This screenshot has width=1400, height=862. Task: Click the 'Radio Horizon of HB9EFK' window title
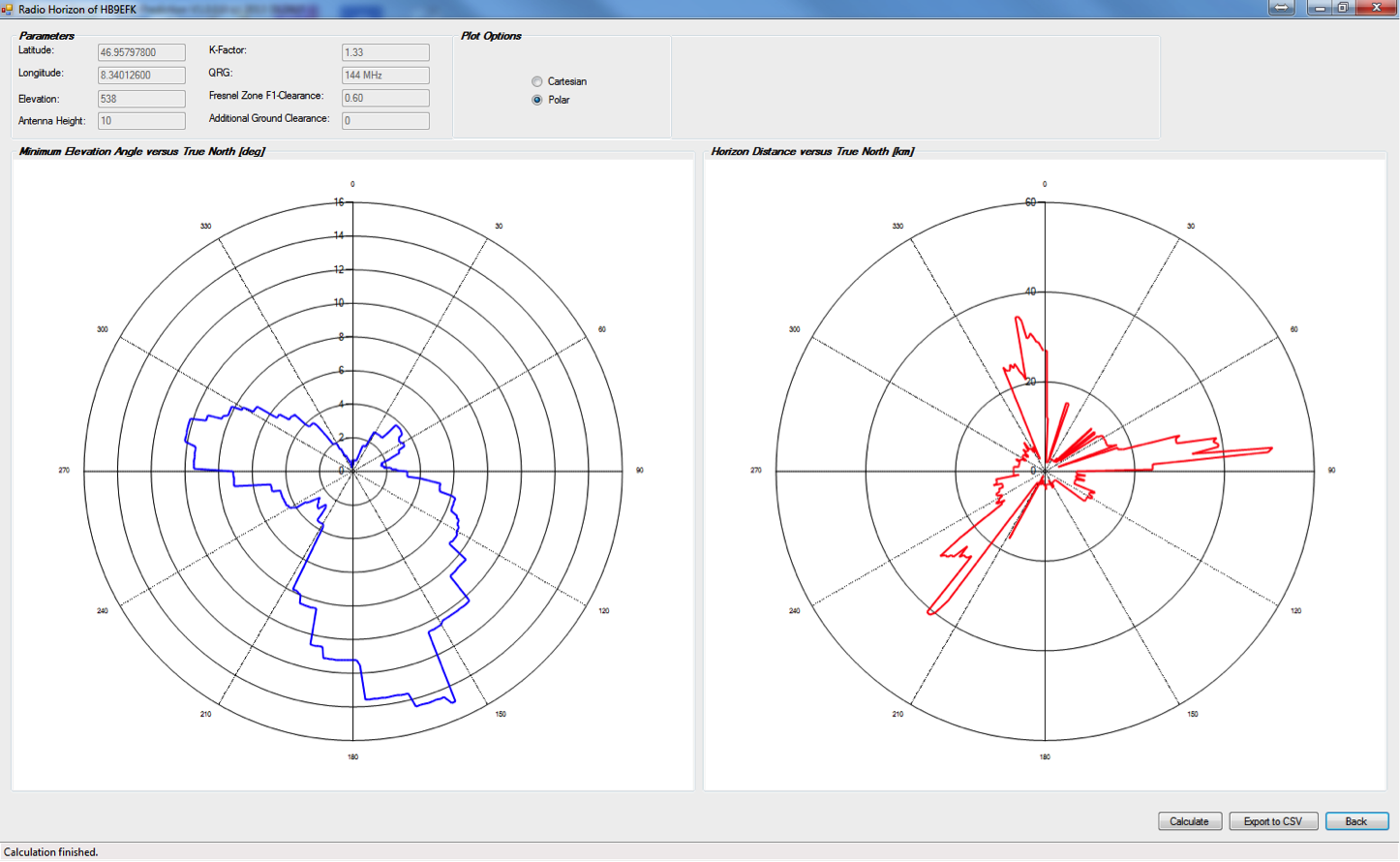77,9
